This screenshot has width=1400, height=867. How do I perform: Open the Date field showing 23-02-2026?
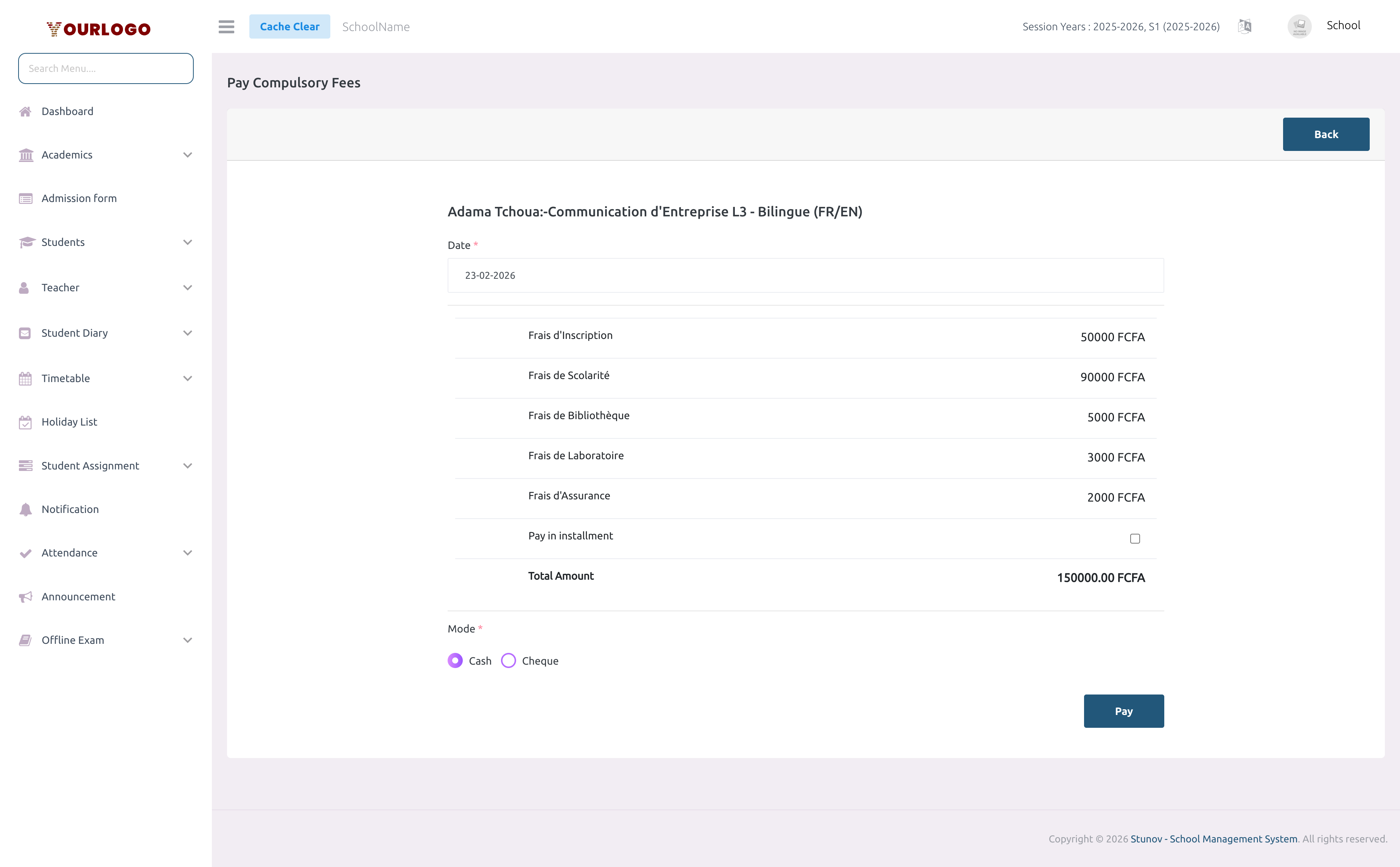click(805, 275)
